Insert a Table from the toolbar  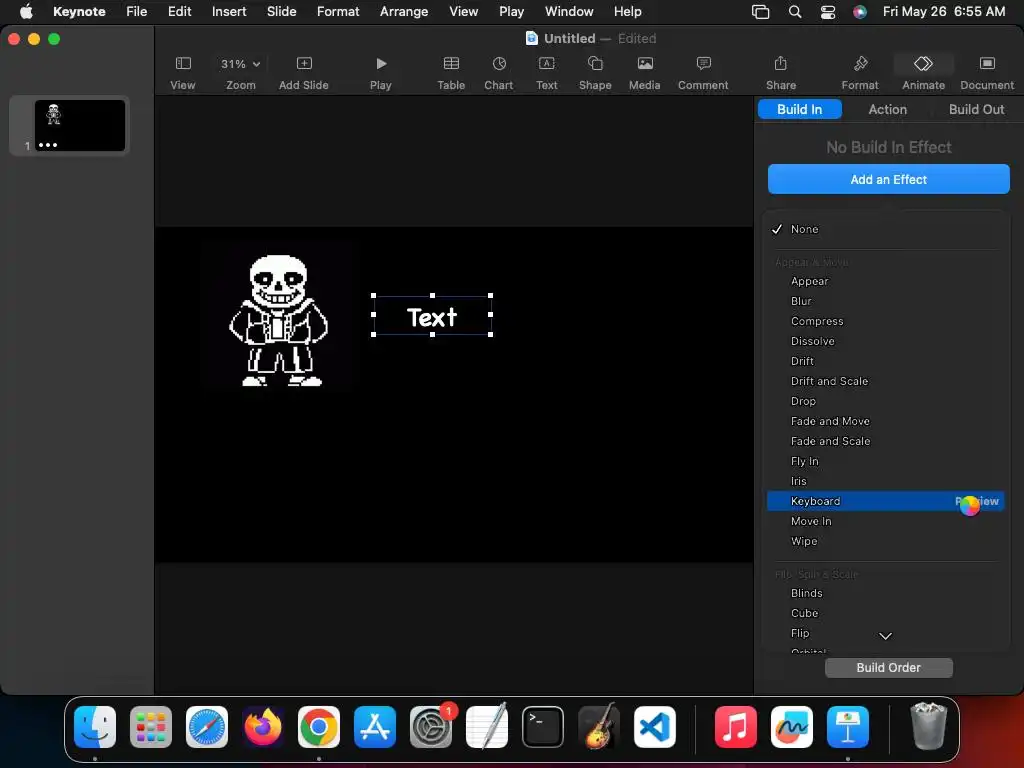pos(451,72)
